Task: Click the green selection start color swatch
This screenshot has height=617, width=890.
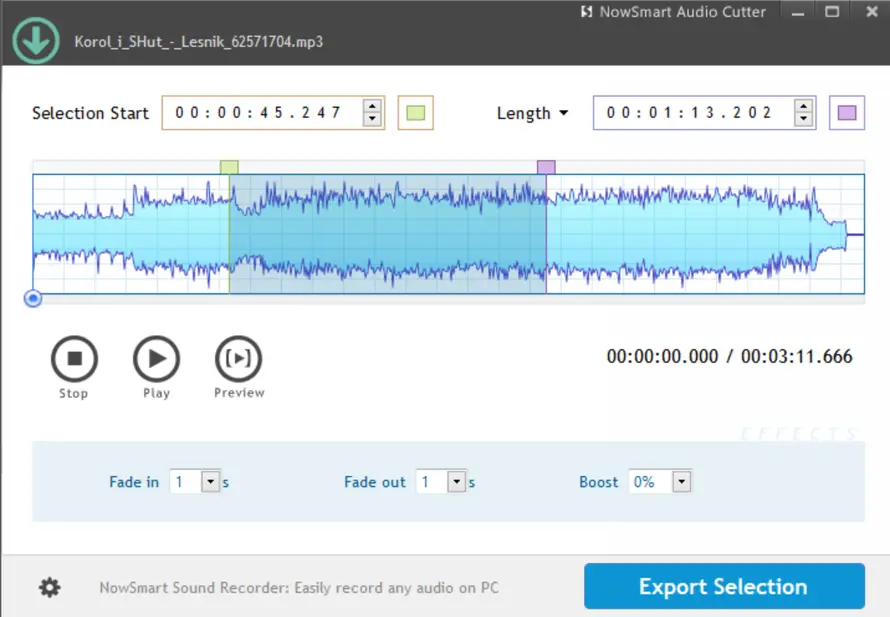Action: [415, 113]
